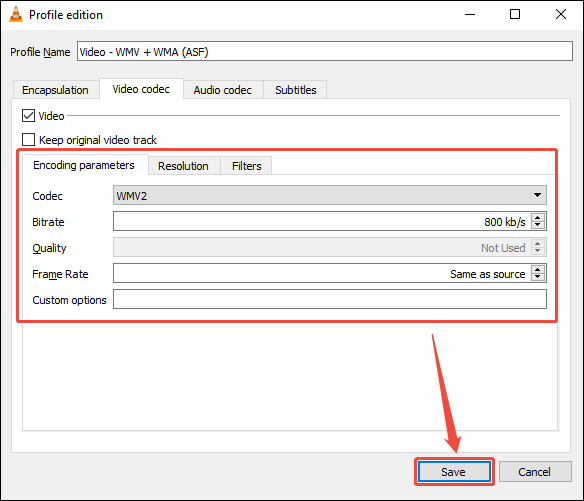Screen dimensions: 584x501
Task: Increase Bitrate with the up arrow
Action: [x=537, y=218]
